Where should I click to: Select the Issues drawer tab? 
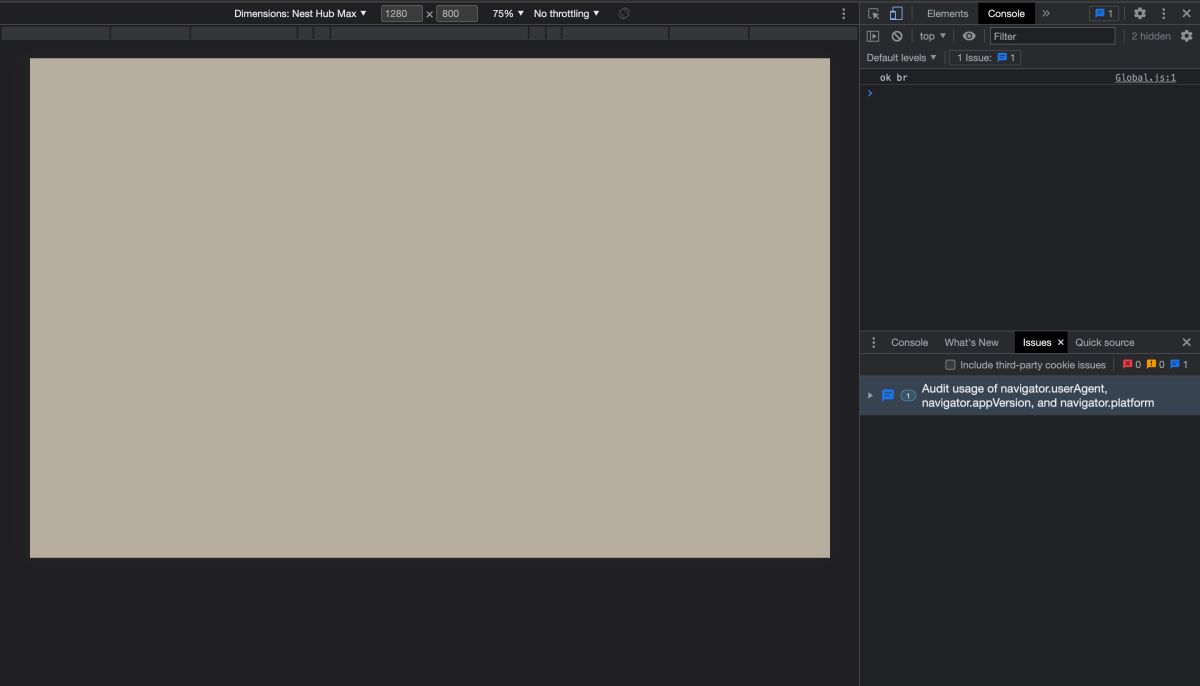1037,342
